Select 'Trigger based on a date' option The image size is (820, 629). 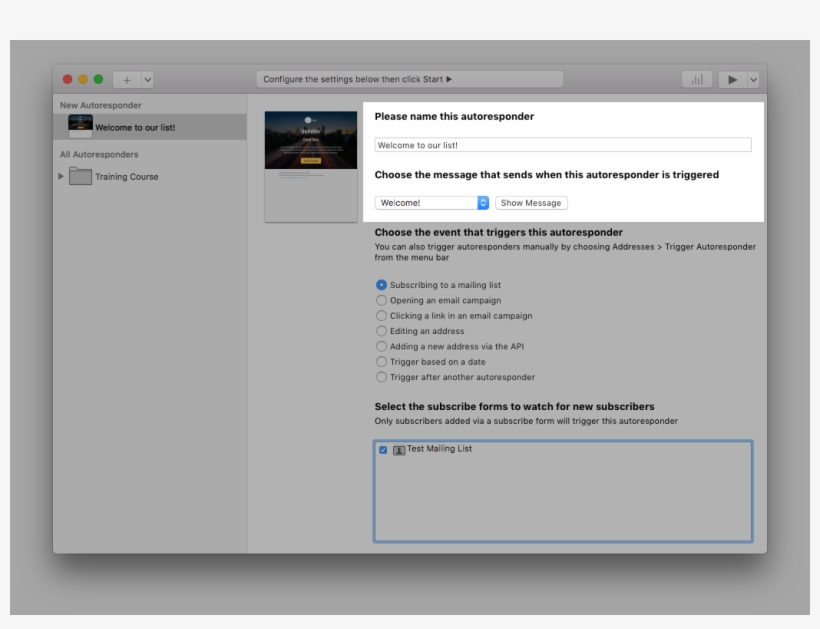pos(381,362)
